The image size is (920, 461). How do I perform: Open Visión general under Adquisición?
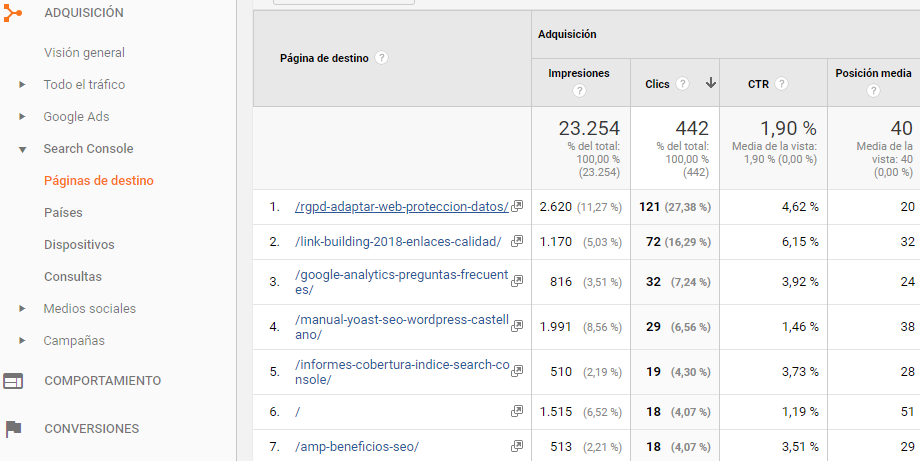coord(84,53)
